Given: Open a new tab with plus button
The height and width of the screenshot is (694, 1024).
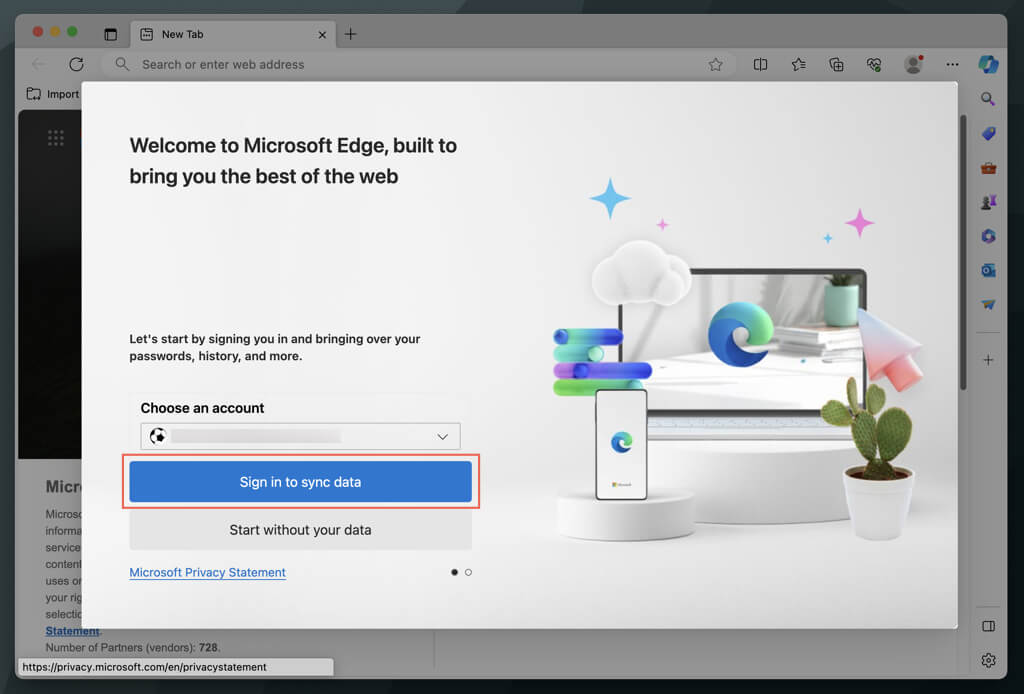Looking at the screenshot, I should 351,34.
